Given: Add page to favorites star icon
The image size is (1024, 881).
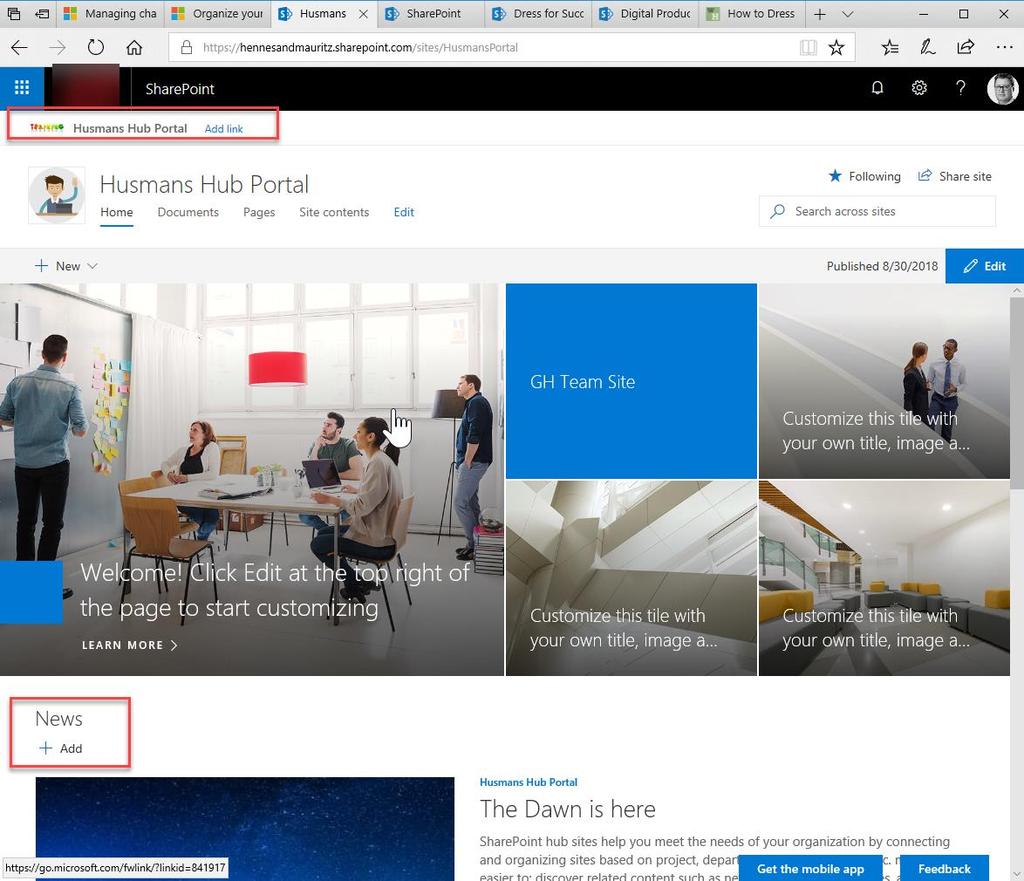Looking at the screenshot, I should 836,47.
